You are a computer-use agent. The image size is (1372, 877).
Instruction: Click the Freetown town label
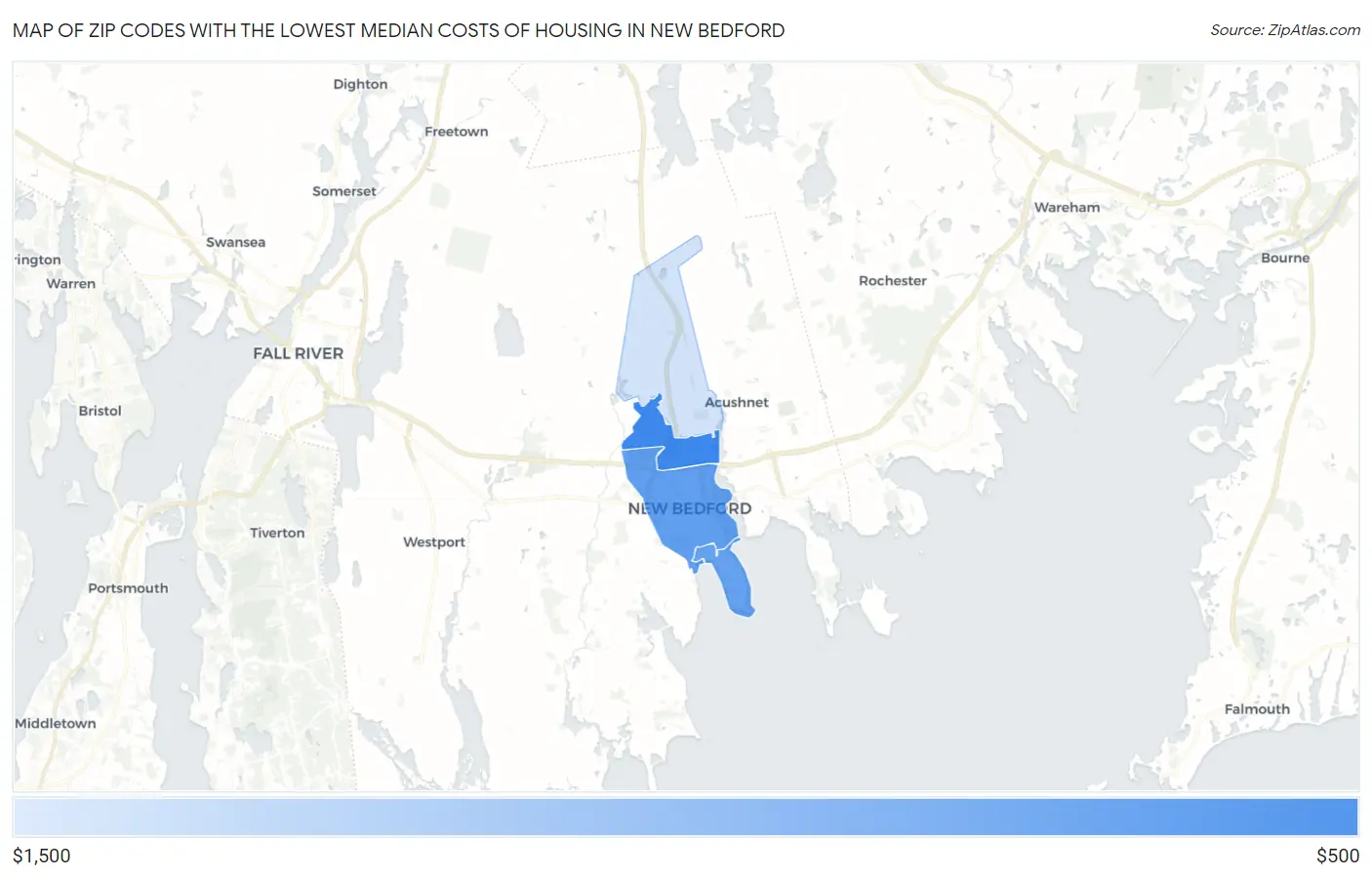tap(456, 131)
